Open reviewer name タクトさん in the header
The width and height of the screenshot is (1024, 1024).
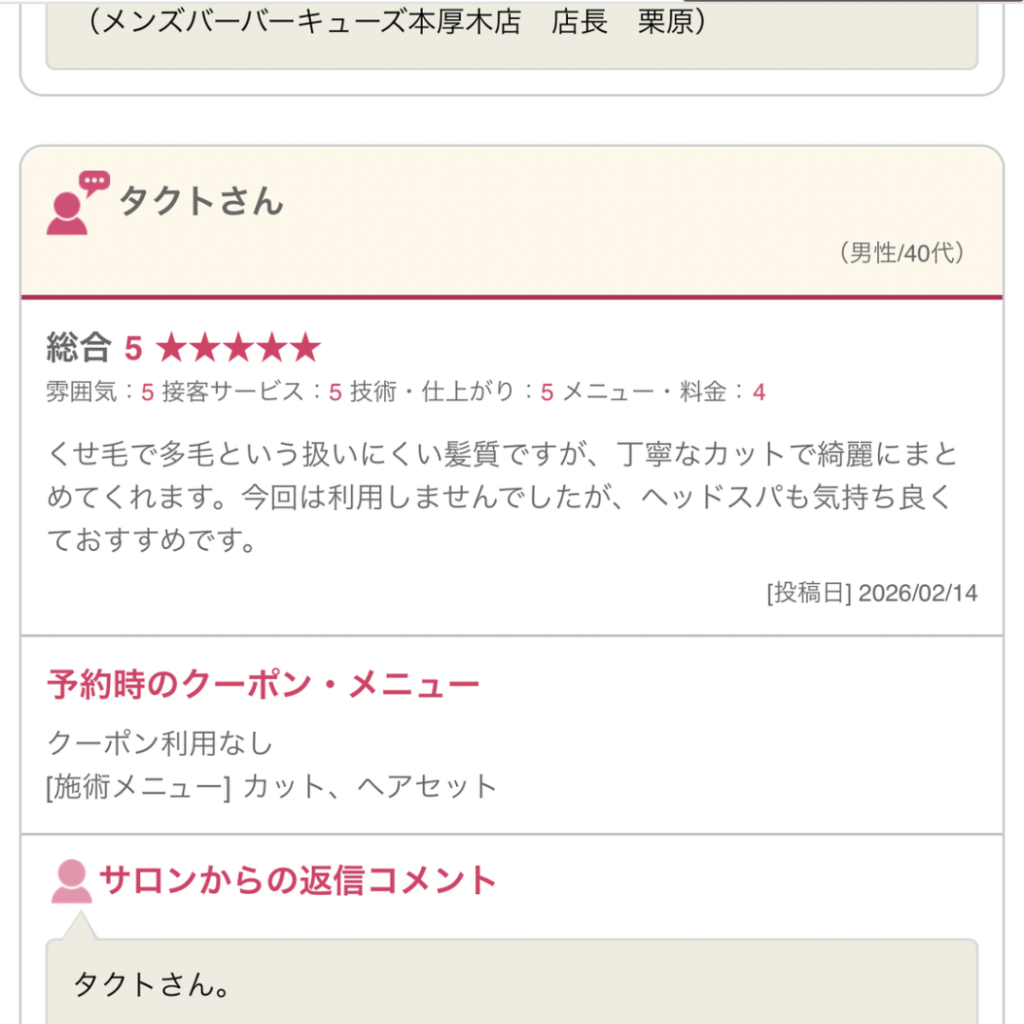(201, 201)
